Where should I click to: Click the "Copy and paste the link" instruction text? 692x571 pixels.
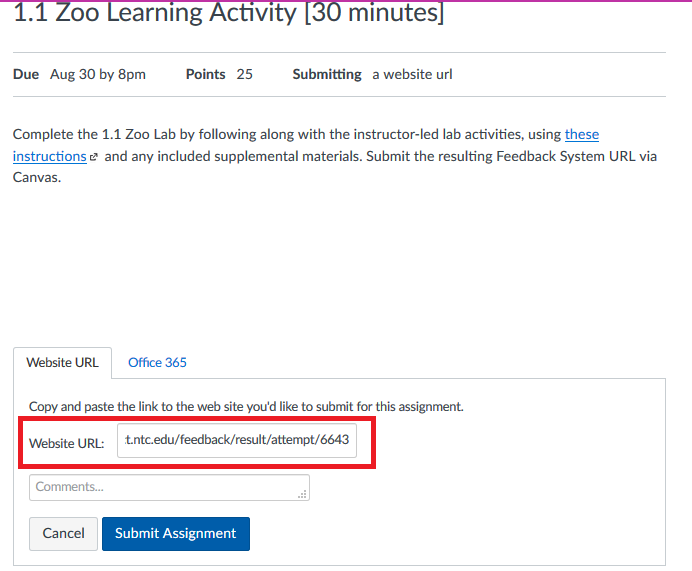pyautogui.click(x=246, y=407)
